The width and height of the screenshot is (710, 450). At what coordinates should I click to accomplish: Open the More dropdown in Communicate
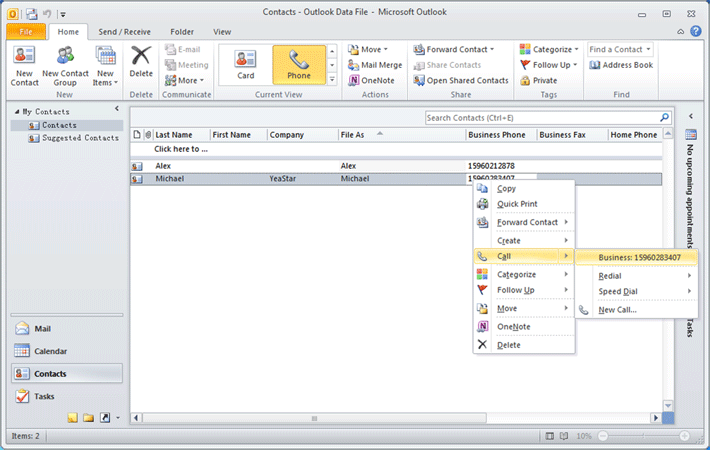tap(184, 80)
